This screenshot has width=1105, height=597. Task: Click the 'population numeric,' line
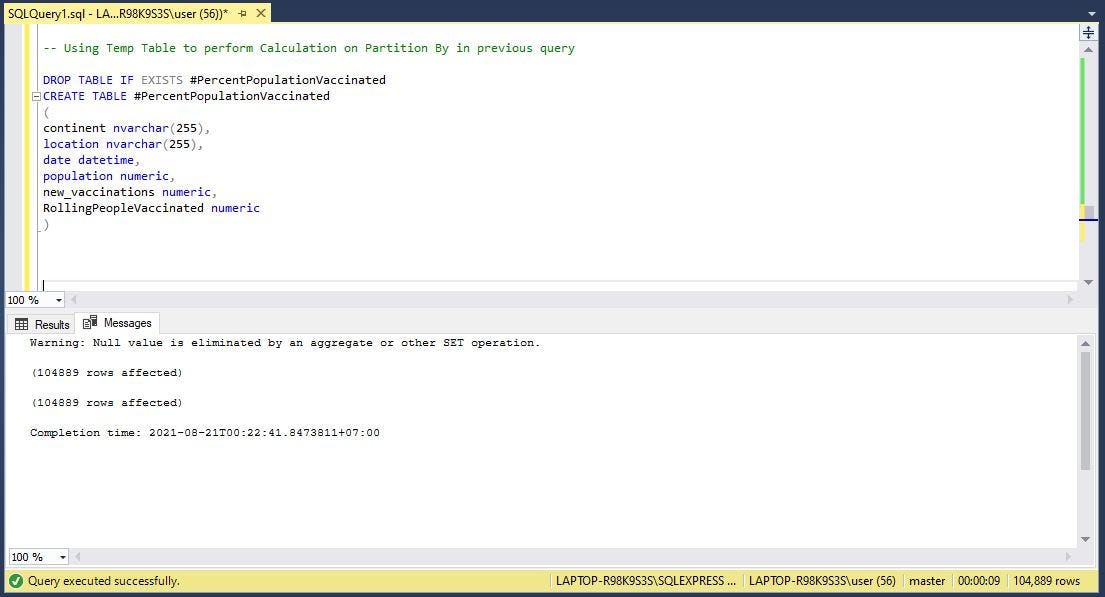[109, 176]
